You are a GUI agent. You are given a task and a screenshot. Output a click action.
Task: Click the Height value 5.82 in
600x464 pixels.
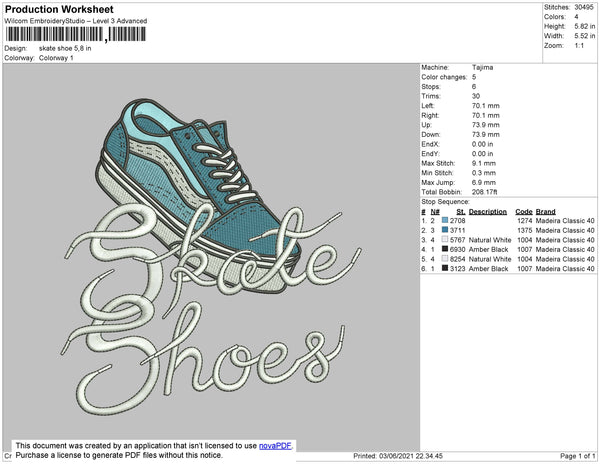(585, 26)
